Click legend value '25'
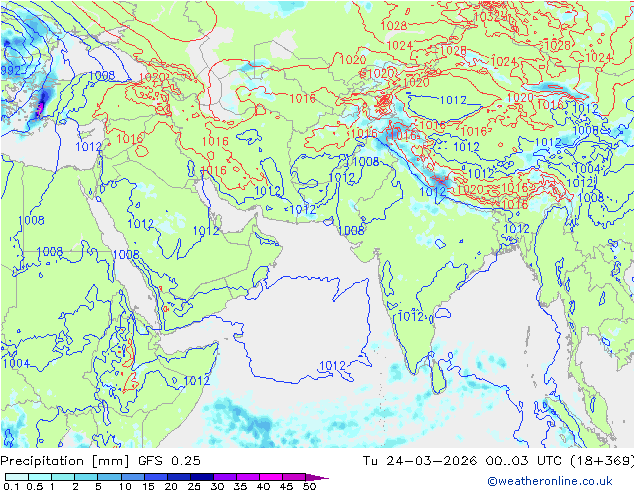Image resolution: width=634 pixels, height=490 pixels. (194, 486)
